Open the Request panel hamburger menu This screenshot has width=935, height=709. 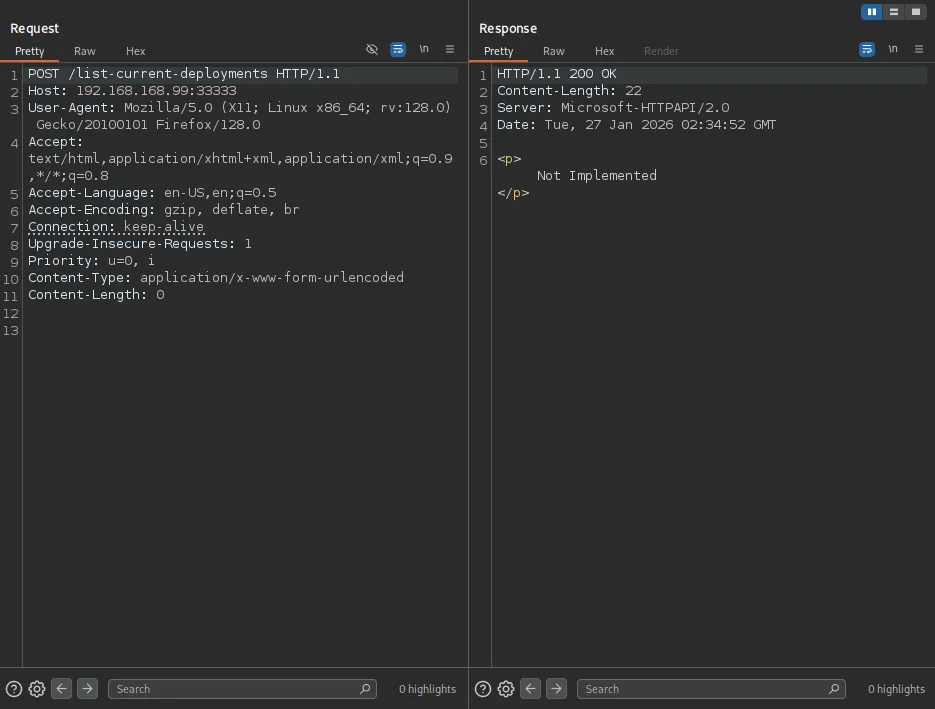450,49
